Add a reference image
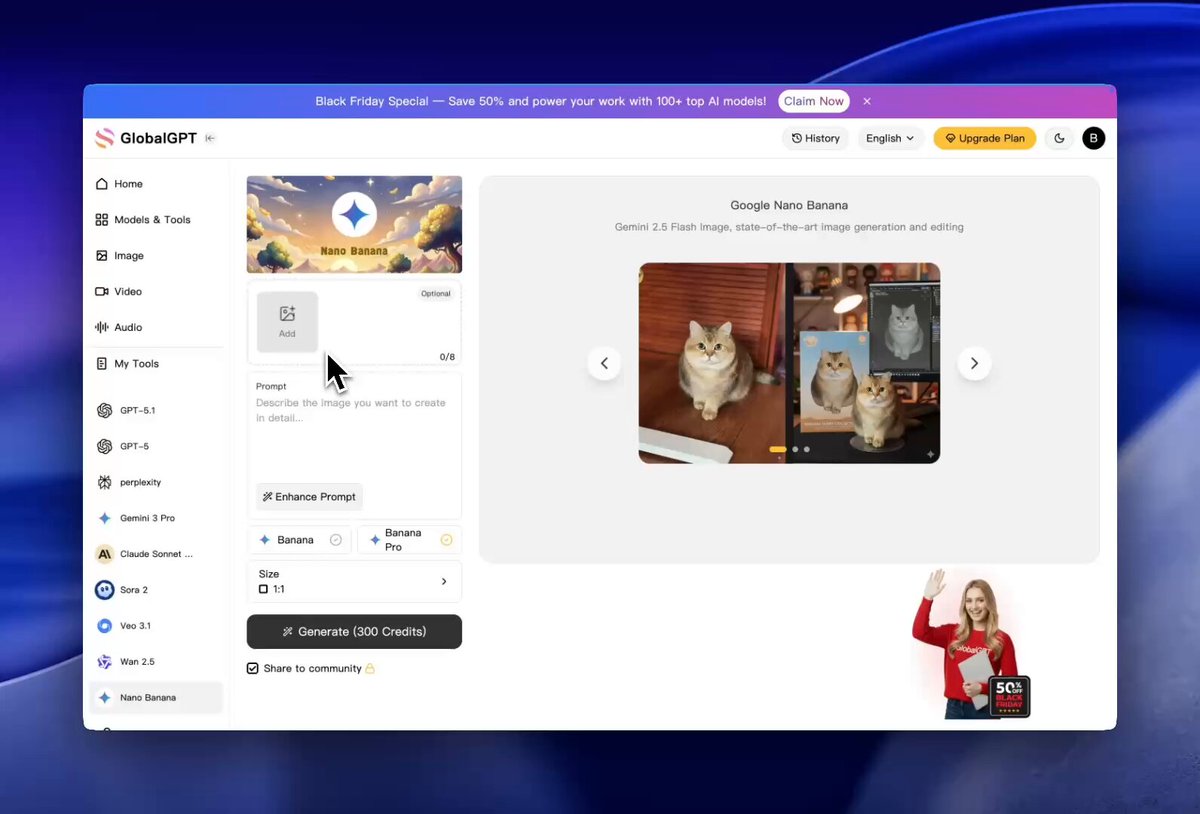The image size is (1200, 814). click(287, 322)
